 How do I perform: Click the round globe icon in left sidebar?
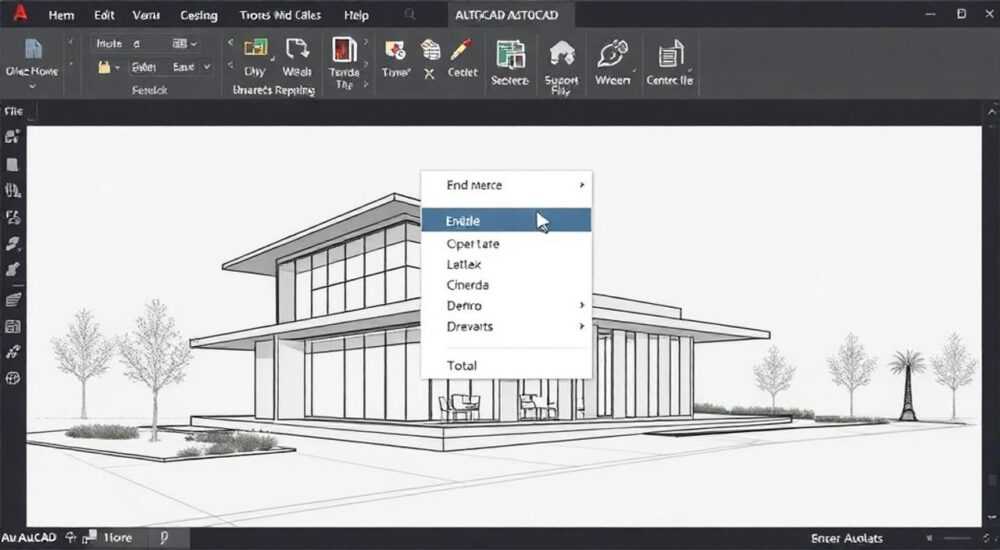pos(13,378)
